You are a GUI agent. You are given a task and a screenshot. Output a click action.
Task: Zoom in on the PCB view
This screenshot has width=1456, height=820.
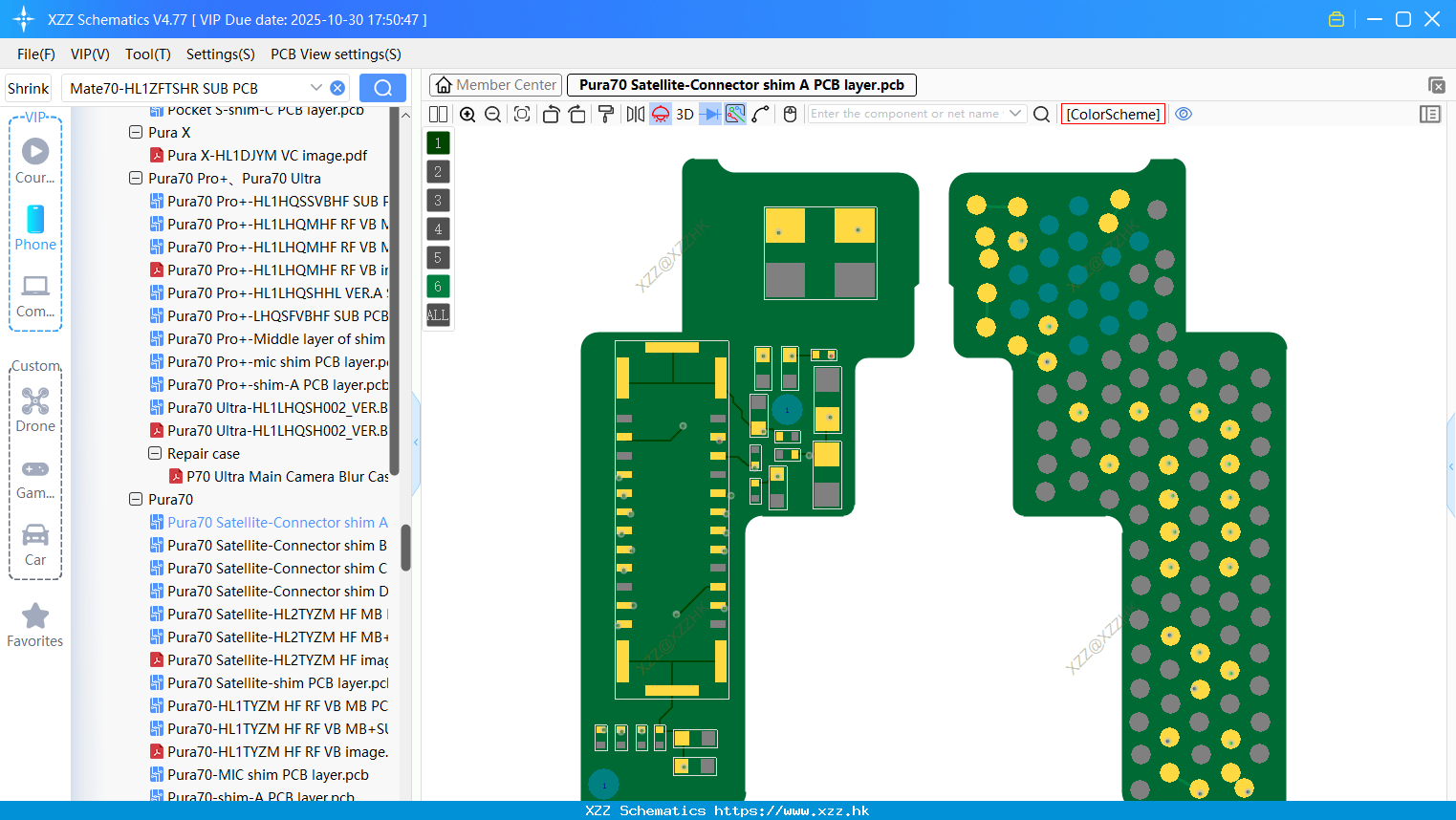coord(467,114)
